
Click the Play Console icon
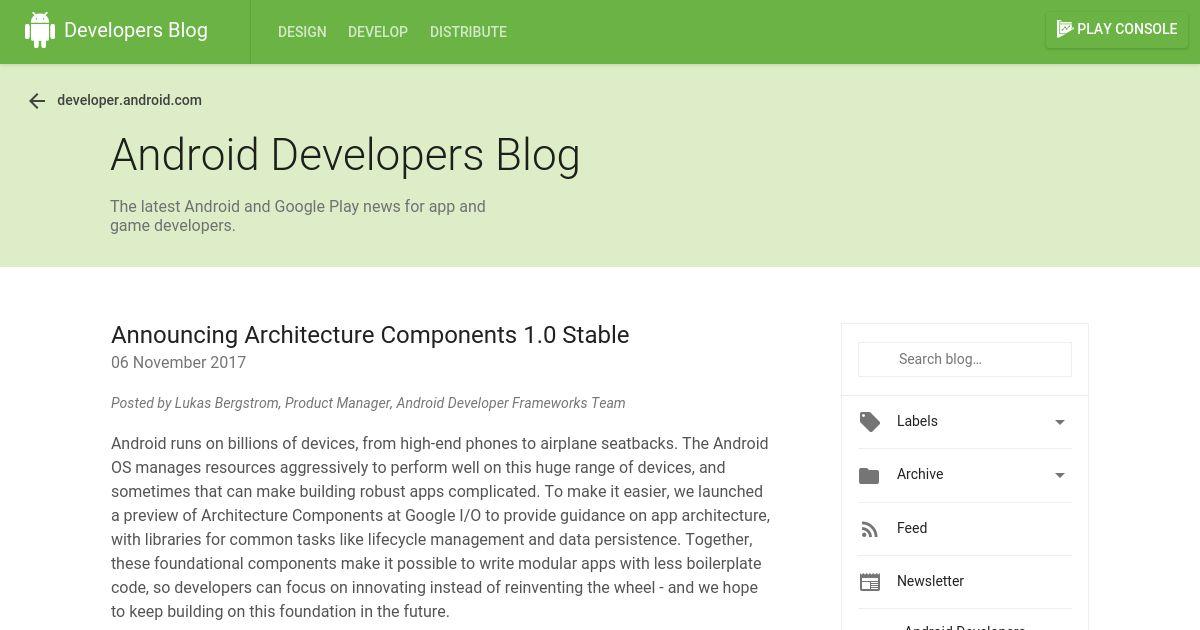coord(1065,29)
